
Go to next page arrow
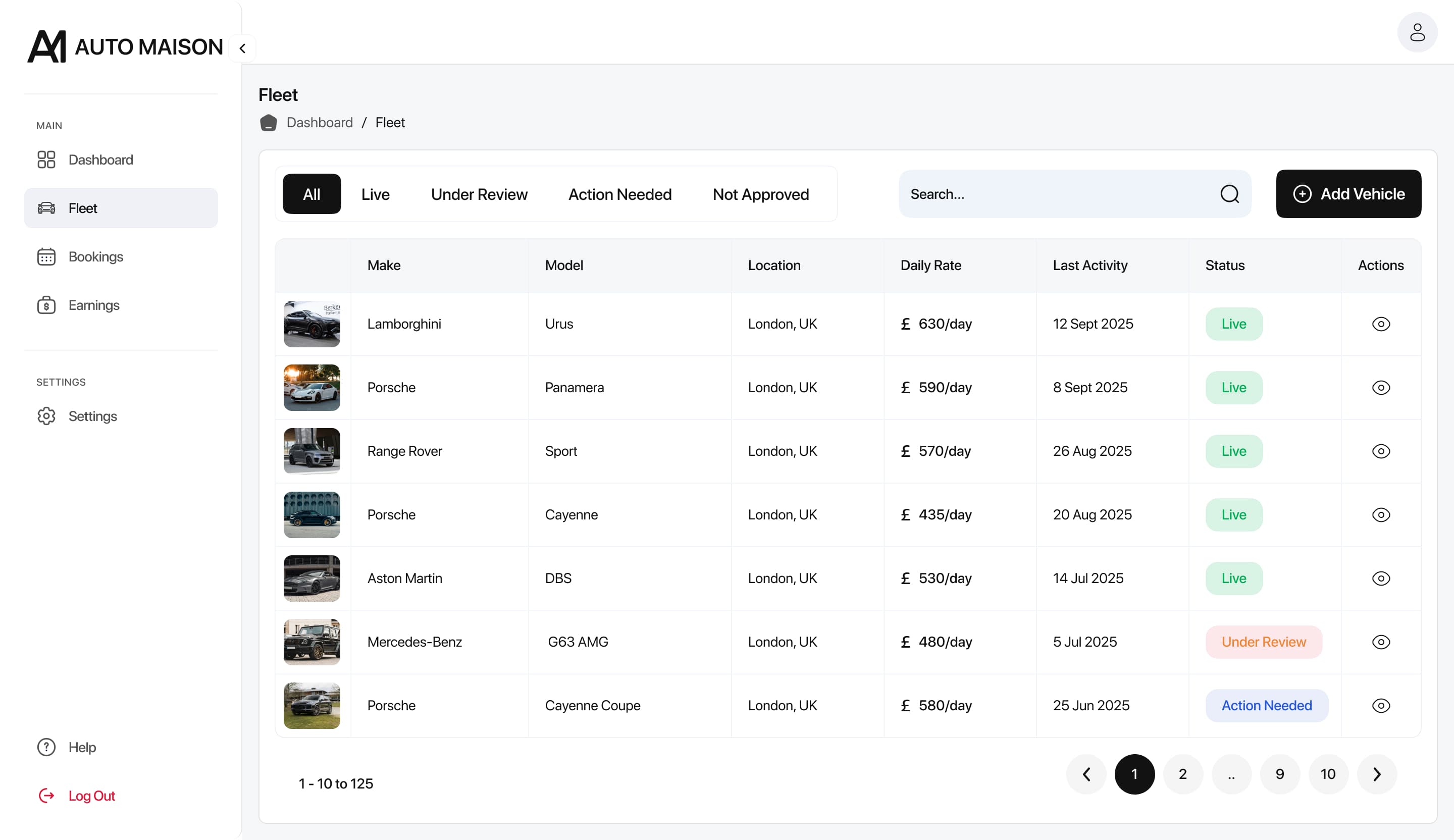1376,774
